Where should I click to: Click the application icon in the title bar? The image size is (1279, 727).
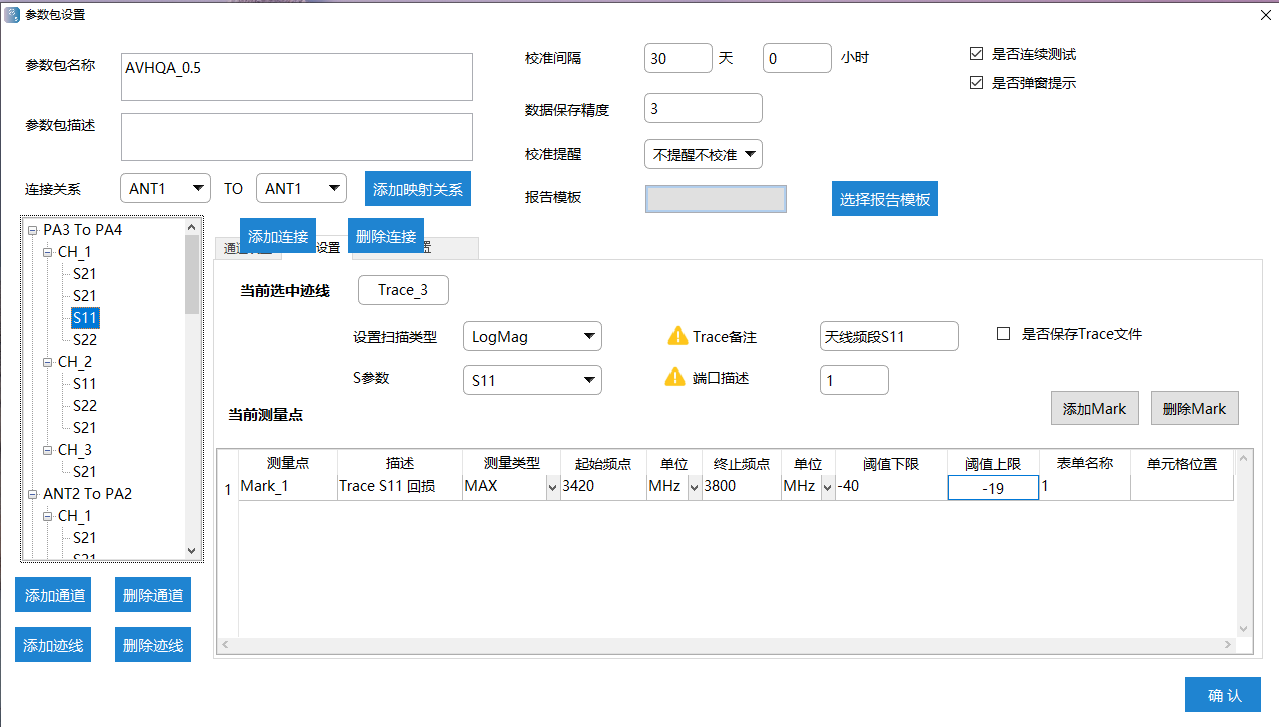13,15
